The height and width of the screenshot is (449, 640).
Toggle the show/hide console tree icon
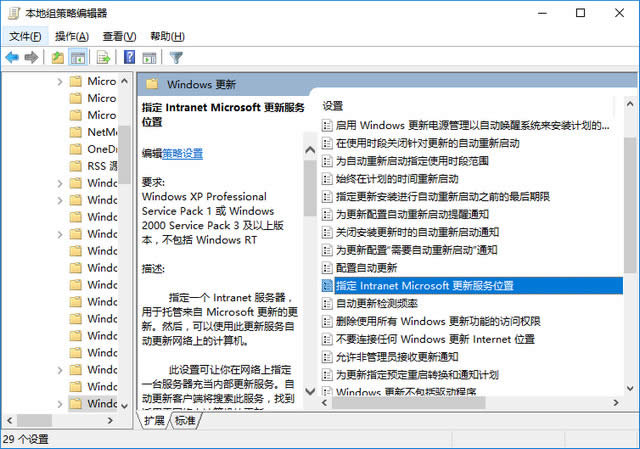[x=79, y=57]
